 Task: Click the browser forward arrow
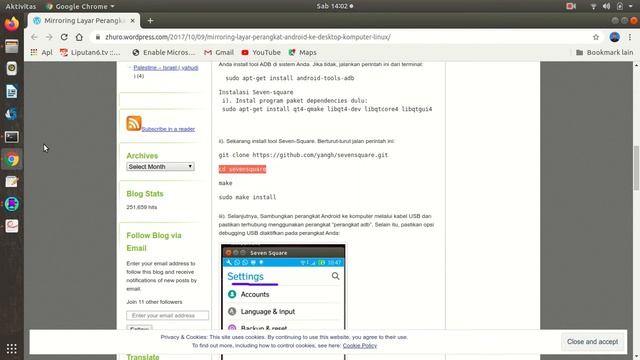pos(49,37)
